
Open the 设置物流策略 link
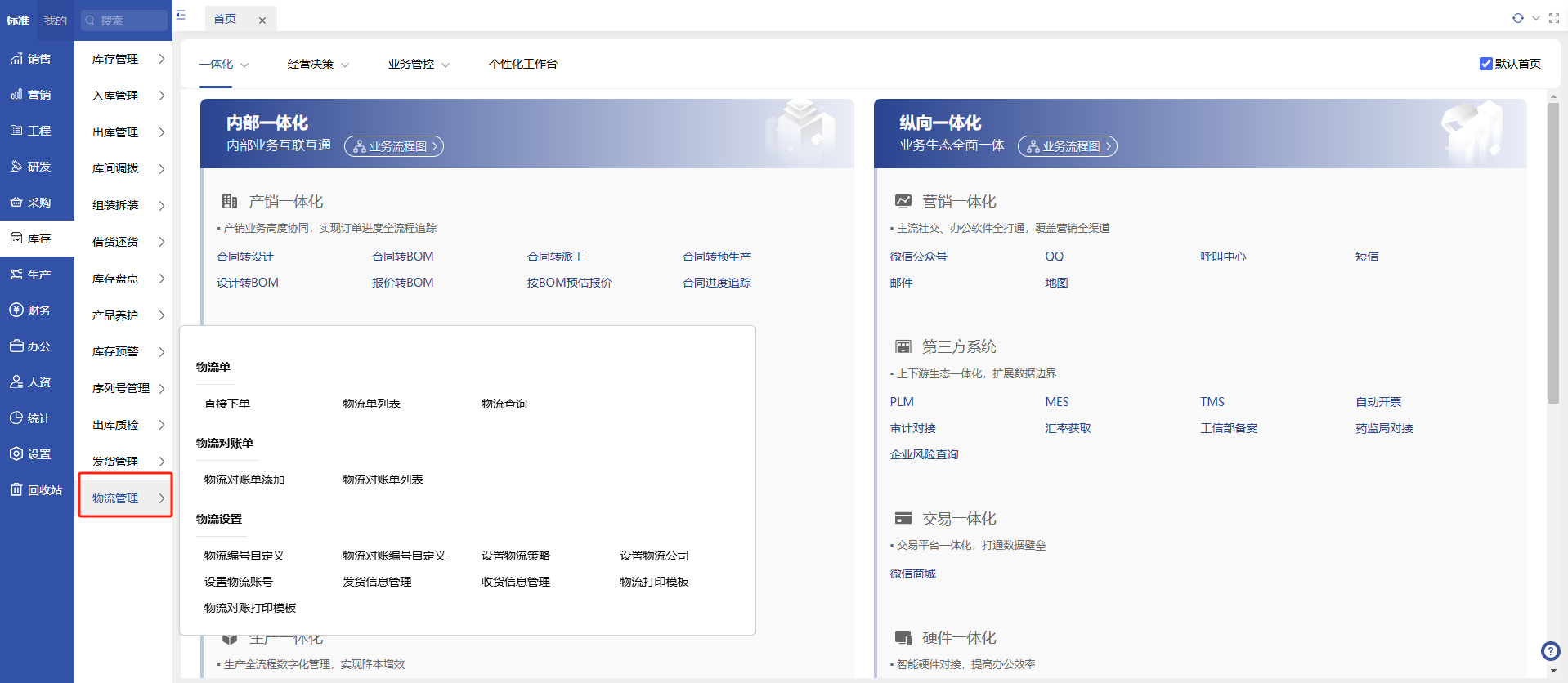coord(516,556)
